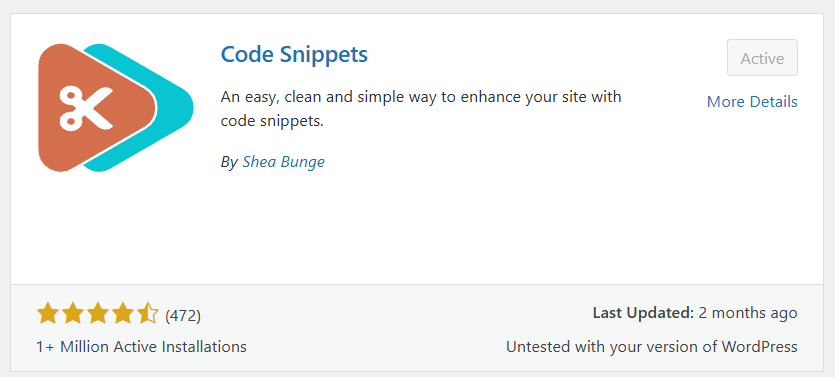Image resolution: width=835 pixels, height=377 pixels.
Task: Click the italic 'By' before author name
Action: [x=229, y=162]
